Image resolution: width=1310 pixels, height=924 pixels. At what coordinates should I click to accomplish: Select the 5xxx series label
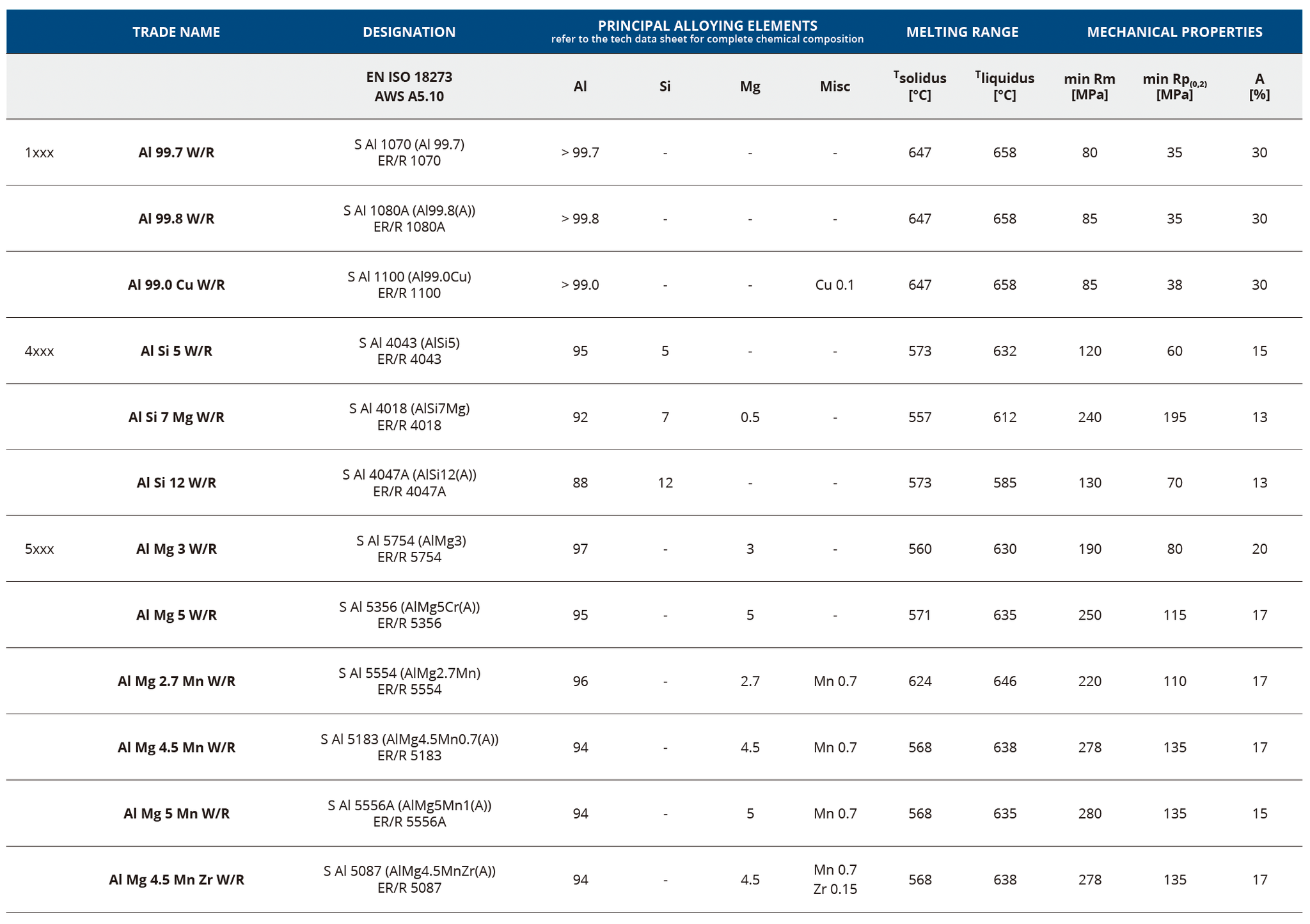(39, 549)
